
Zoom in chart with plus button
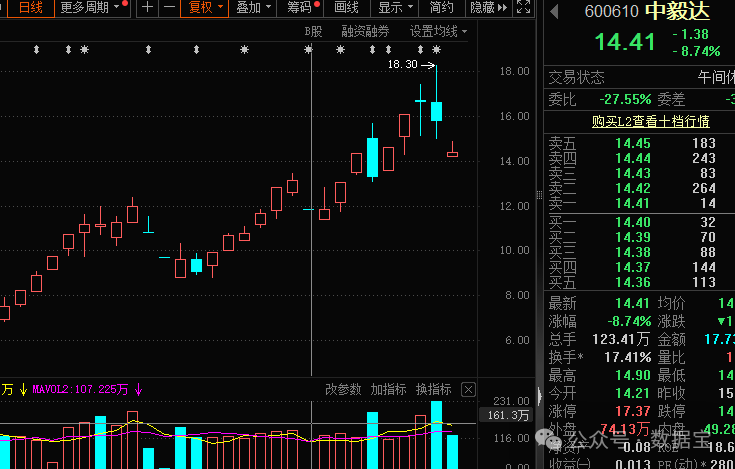[147, 8]
